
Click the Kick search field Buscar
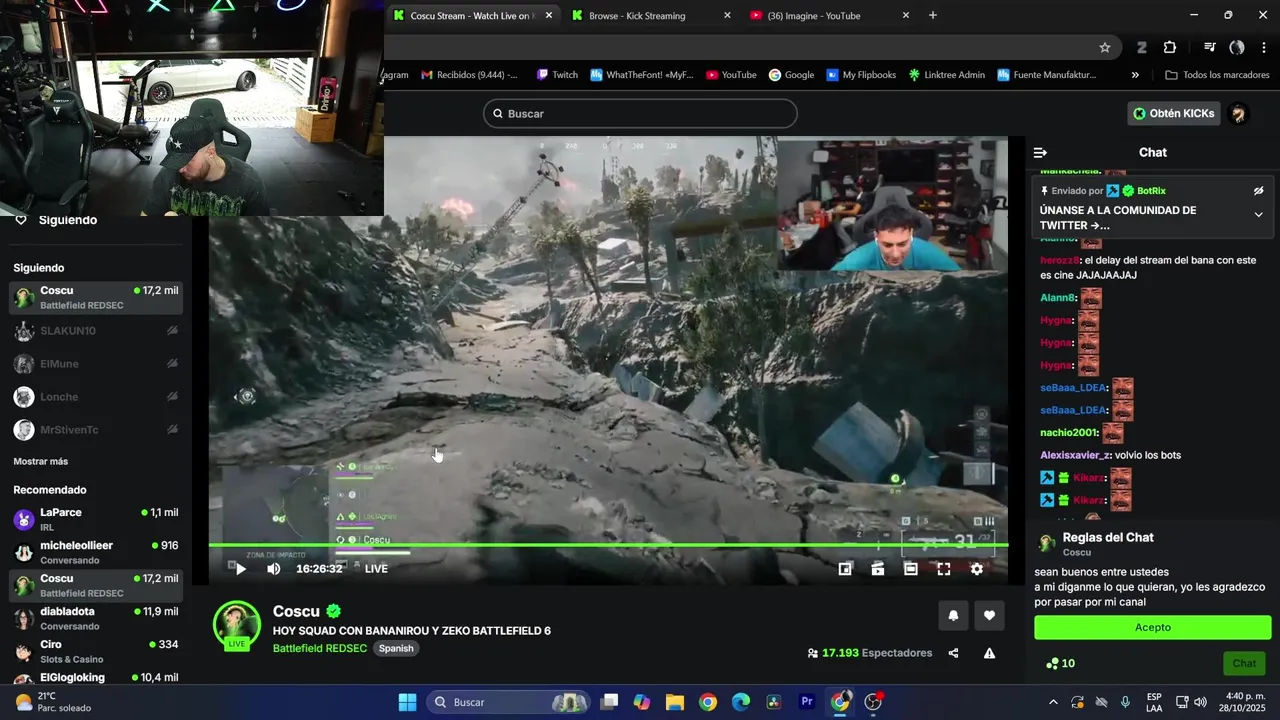coord(640,113)
